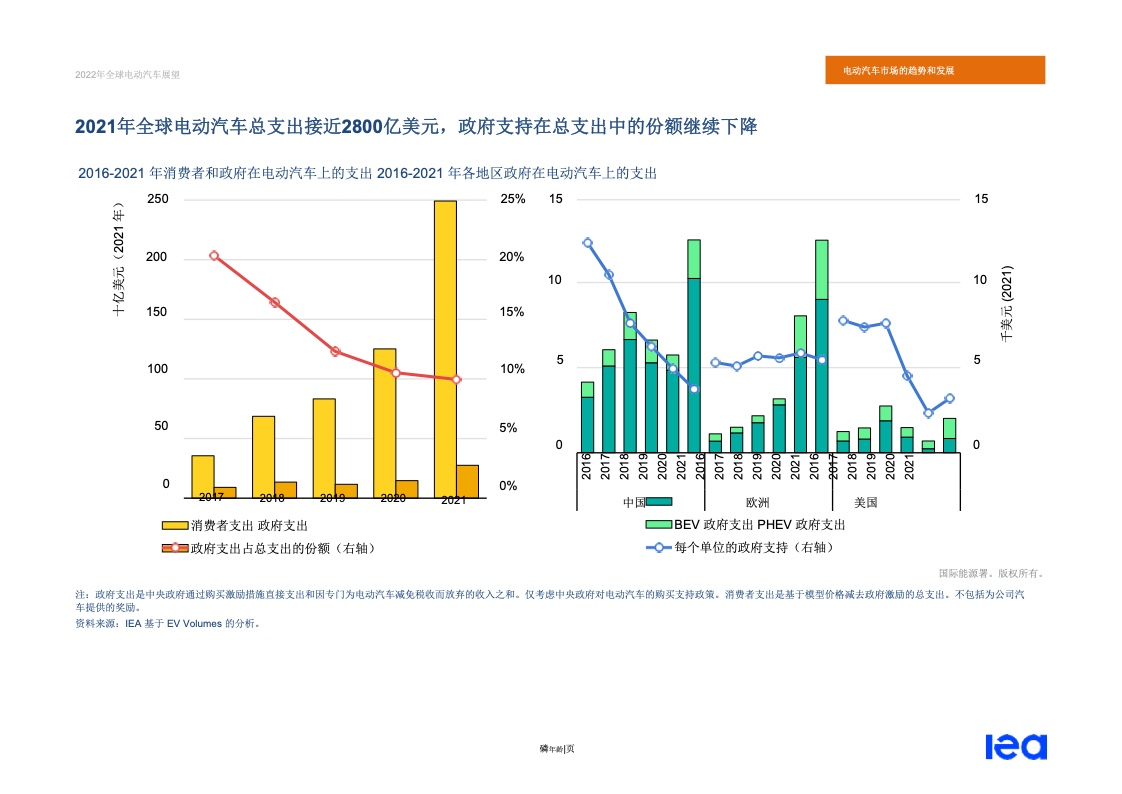Click the highest red line point at 20%

tap(214, 256)
